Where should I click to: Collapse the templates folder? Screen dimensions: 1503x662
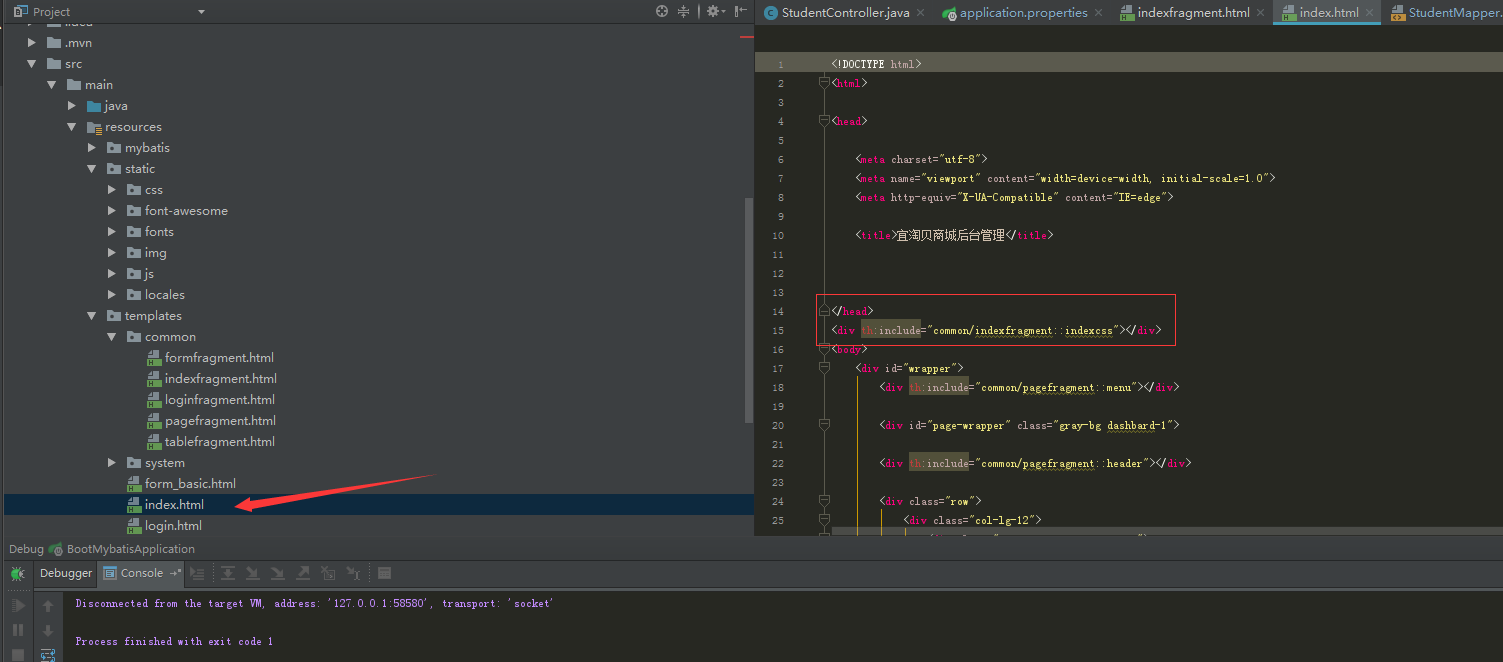coord(92,316)
